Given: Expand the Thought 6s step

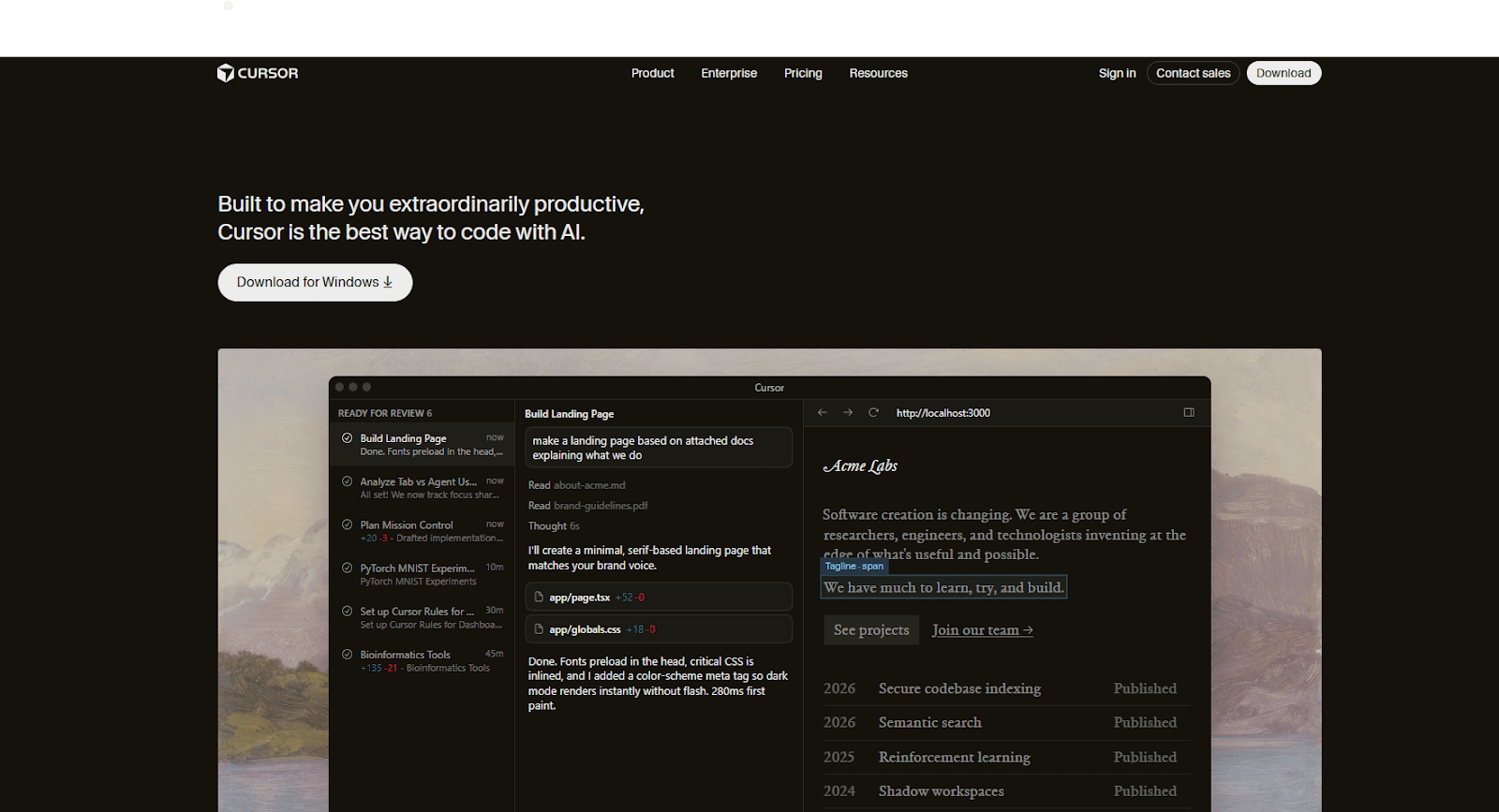Looking at the screenshot, I should tap(553, 526).
